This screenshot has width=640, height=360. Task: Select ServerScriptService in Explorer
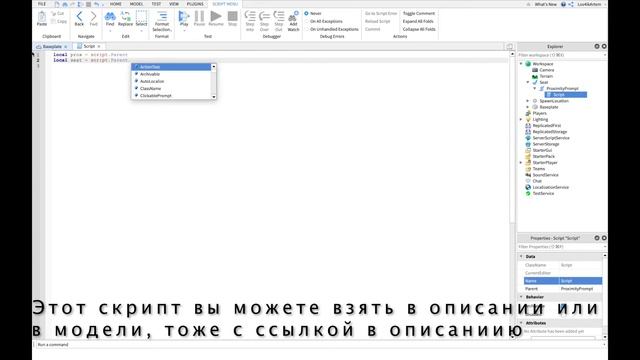pyautogui.click(x=551, y=138)
